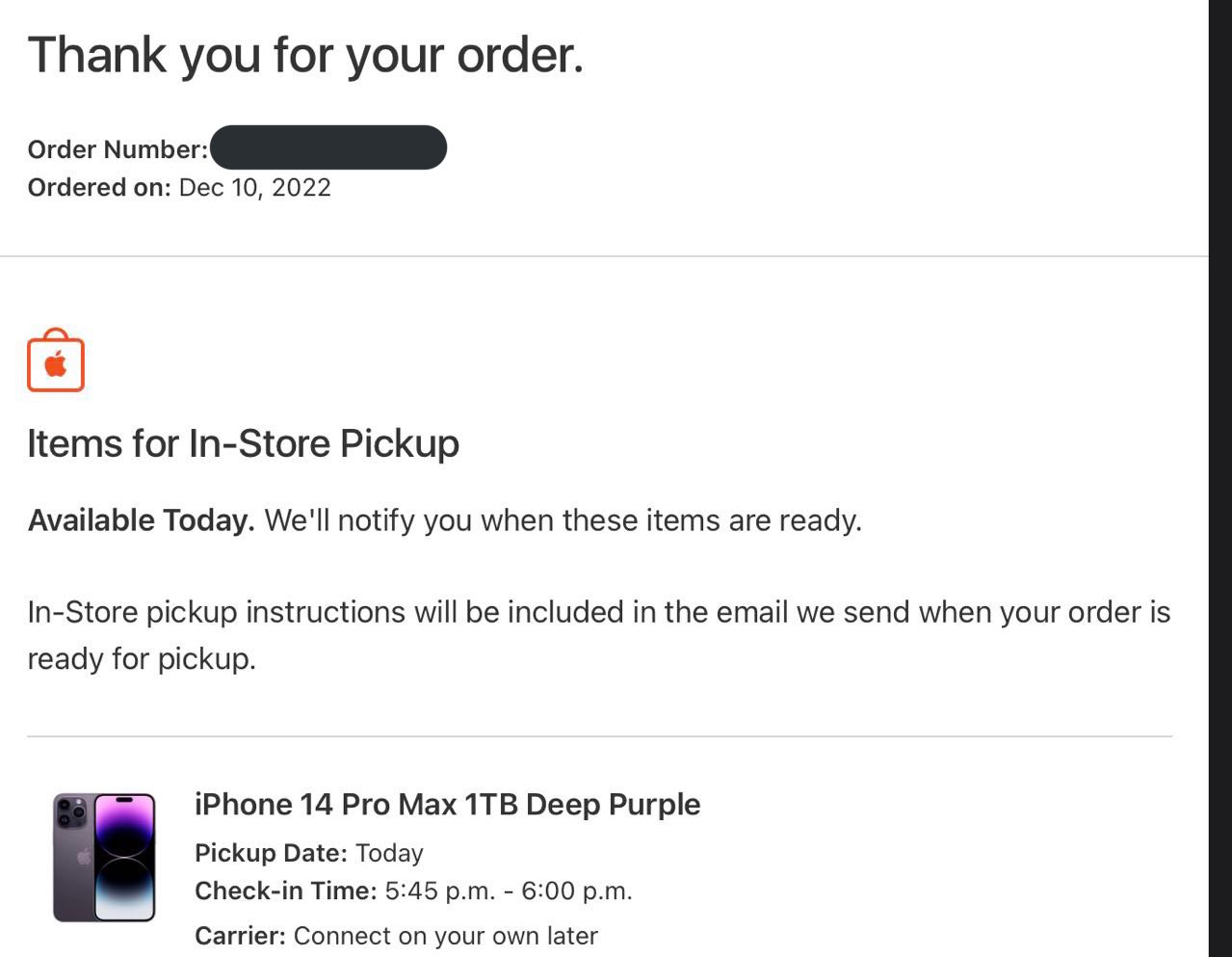Click the "Today" pickup date value
This screenshot has width=1232, height=957.
coord(389,853)
